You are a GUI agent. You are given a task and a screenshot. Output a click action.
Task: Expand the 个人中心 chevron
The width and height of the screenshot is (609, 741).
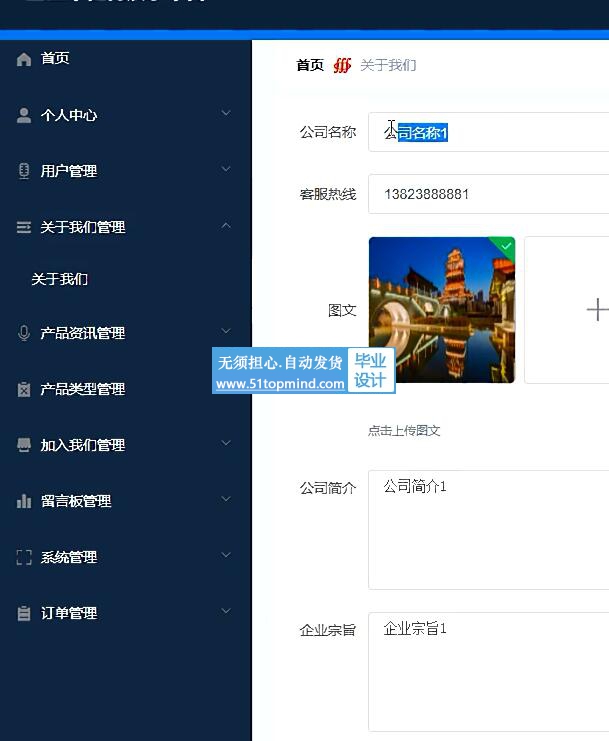point(226,113)
